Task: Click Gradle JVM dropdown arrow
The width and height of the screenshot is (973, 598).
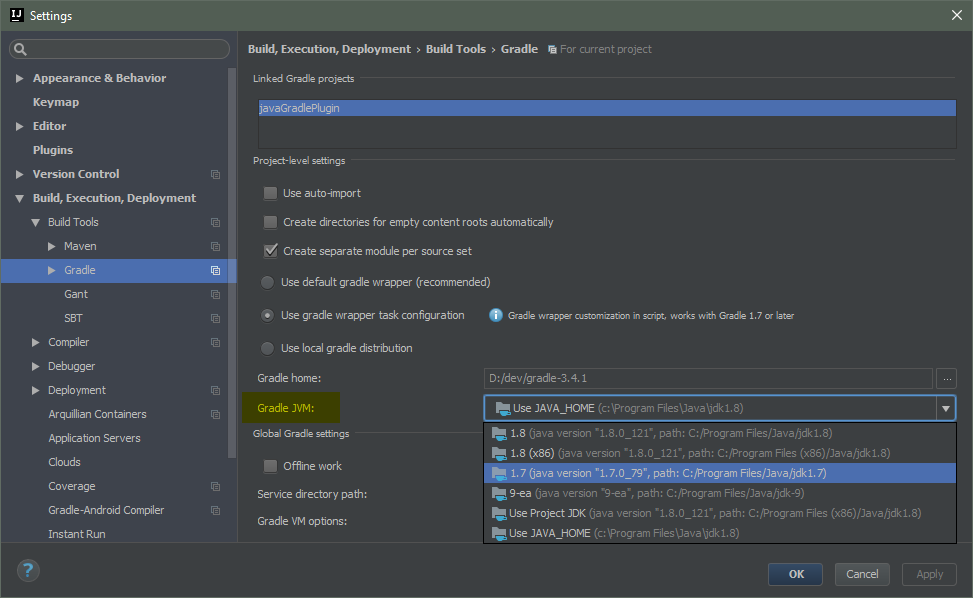Action: (946, 408)
